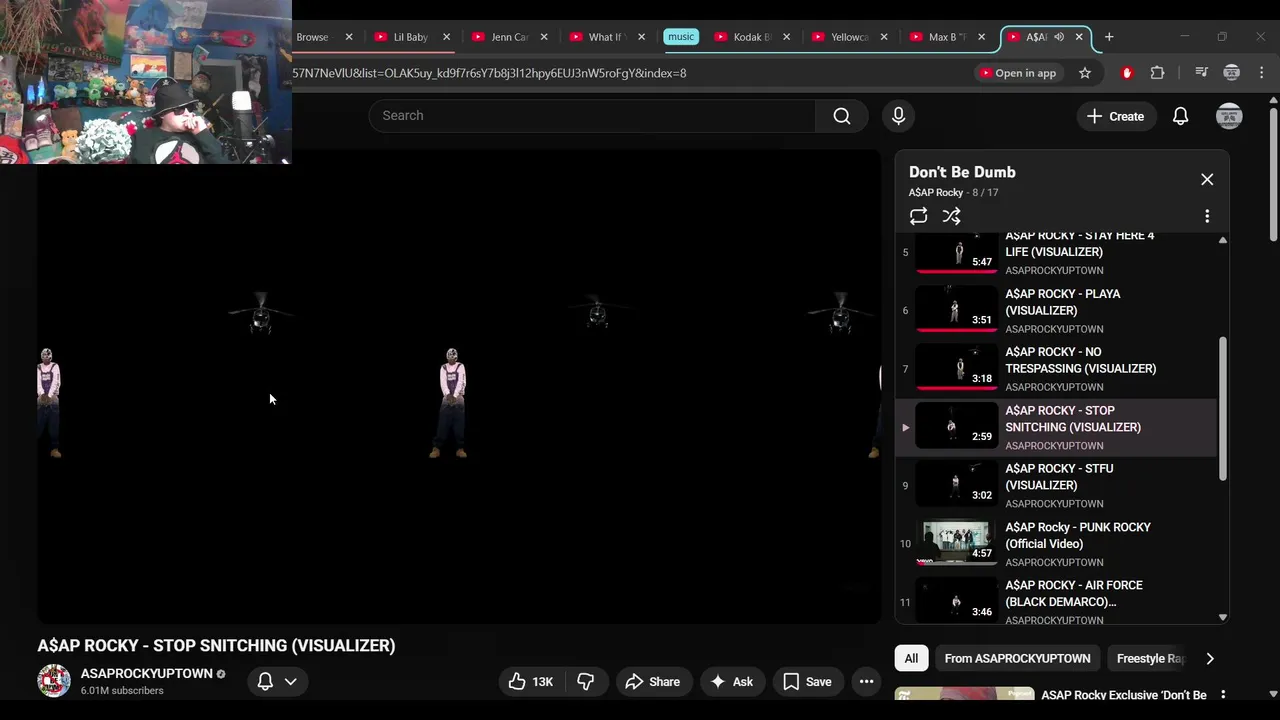Toggle playlist loop

tap(918, 216)
